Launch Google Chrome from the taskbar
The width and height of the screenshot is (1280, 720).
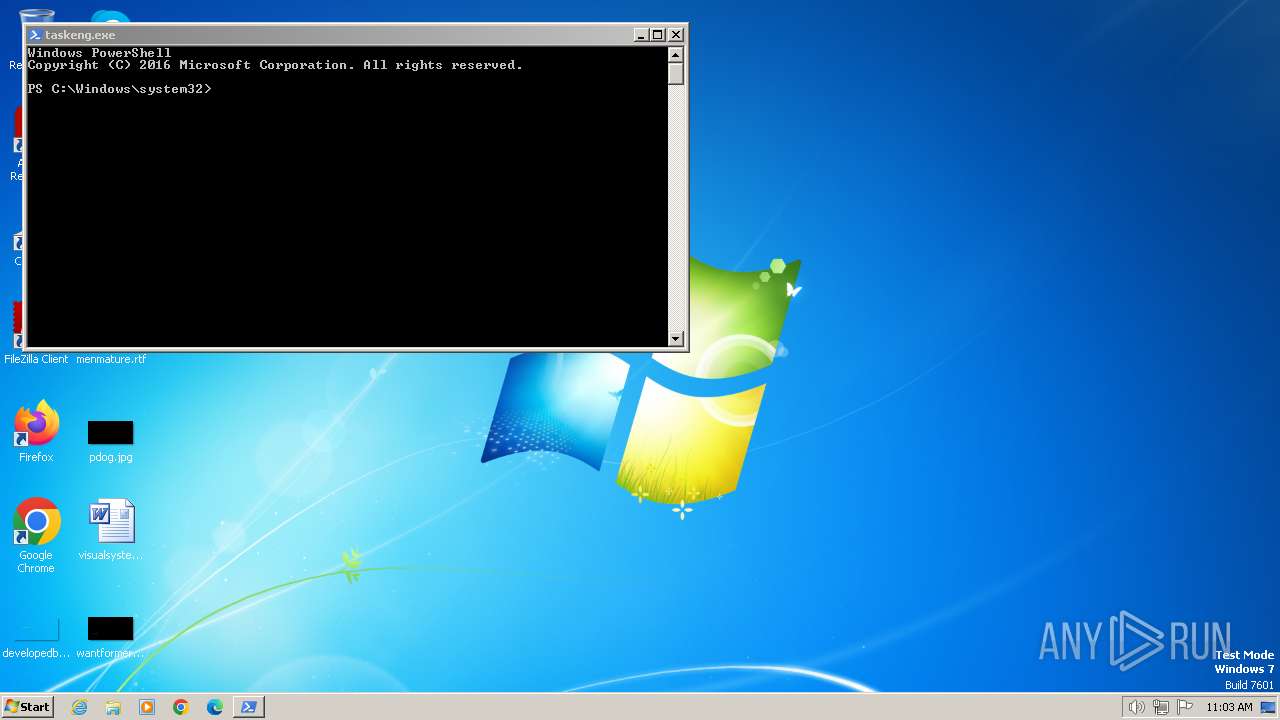click(181, 707)
